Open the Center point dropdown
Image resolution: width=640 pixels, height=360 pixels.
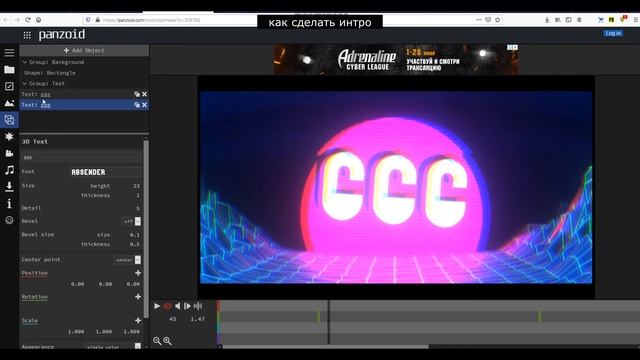[x=127, y=260]
